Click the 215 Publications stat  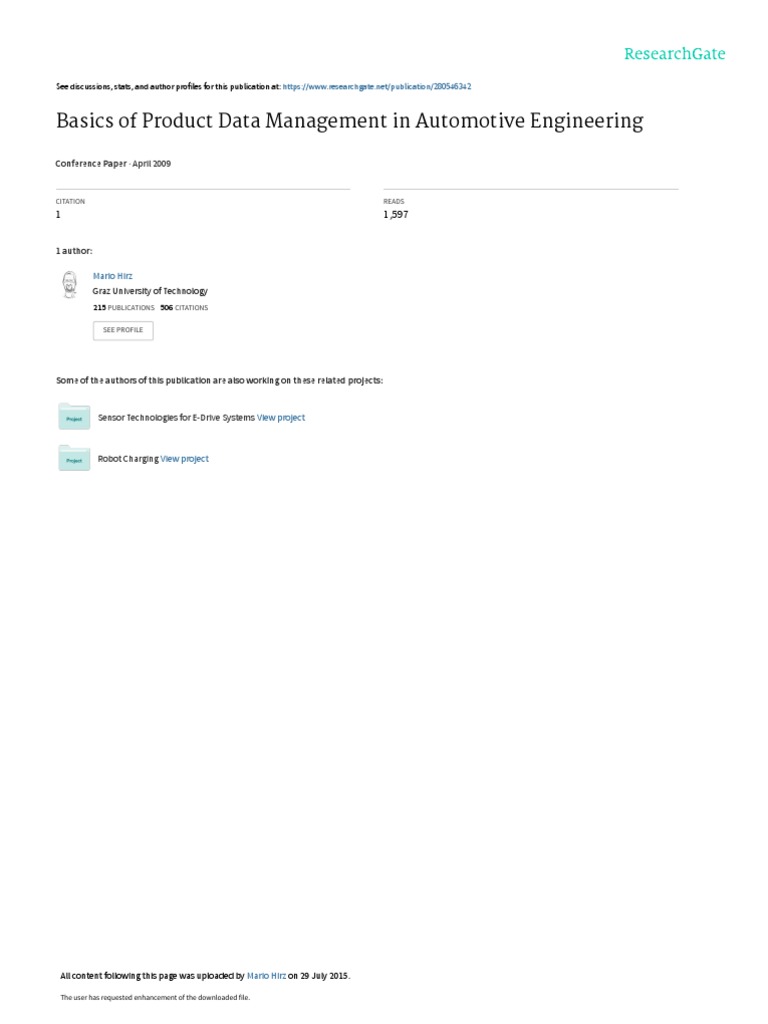pos(123,308)
